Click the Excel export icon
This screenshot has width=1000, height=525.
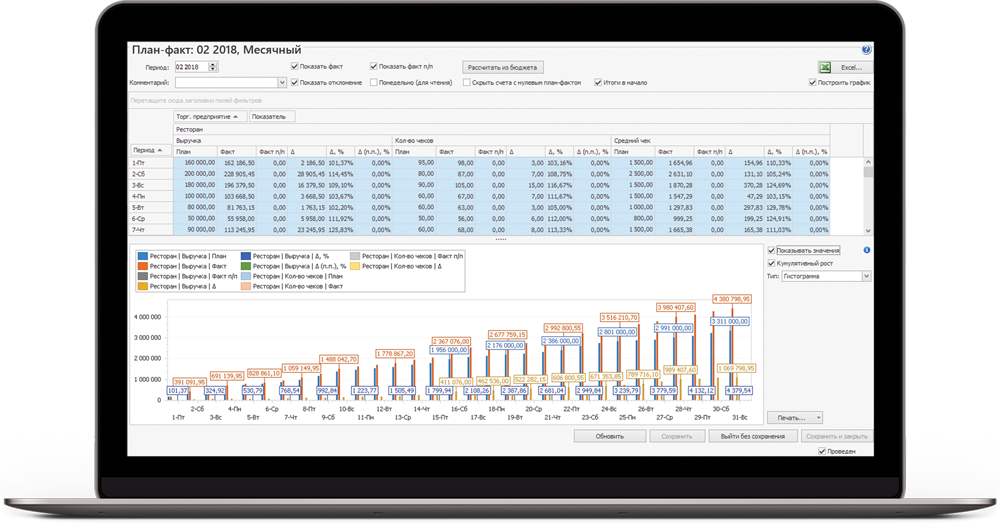tap(826, 67)
